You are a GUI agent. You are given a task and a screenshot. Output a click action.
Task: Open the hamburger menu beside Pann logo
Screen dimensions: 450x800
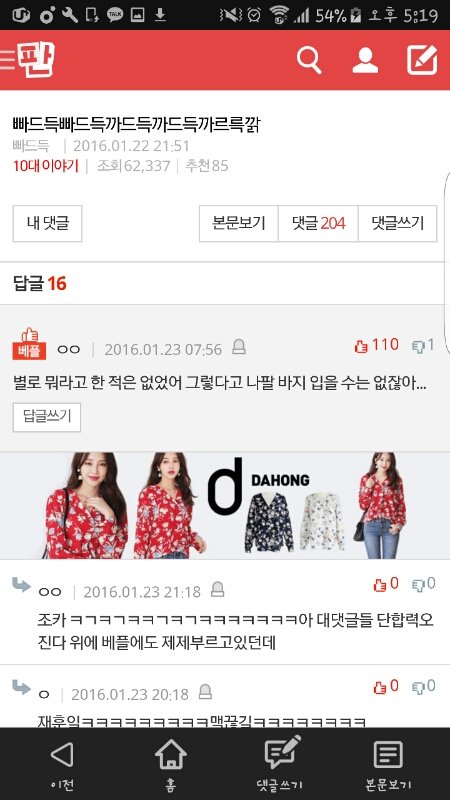coord(7,60)
